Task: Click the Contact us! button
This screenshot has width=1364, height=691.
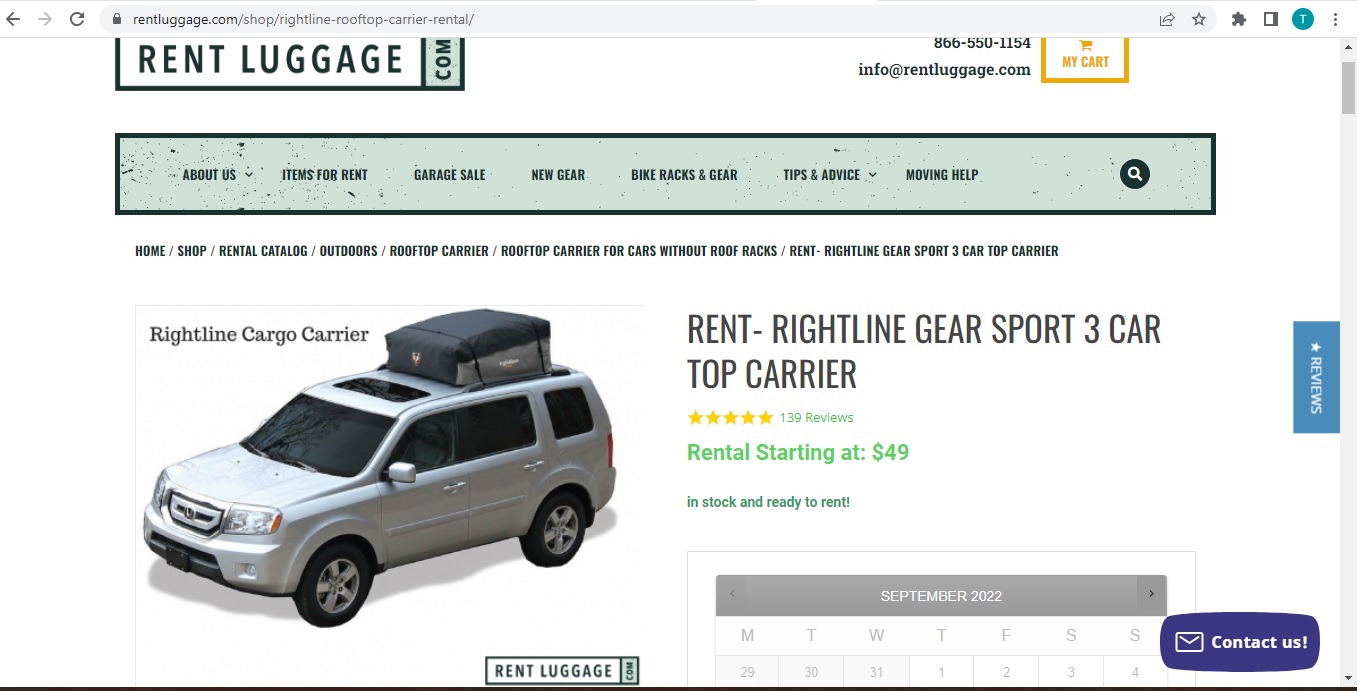Action: tap(1240, 642)
